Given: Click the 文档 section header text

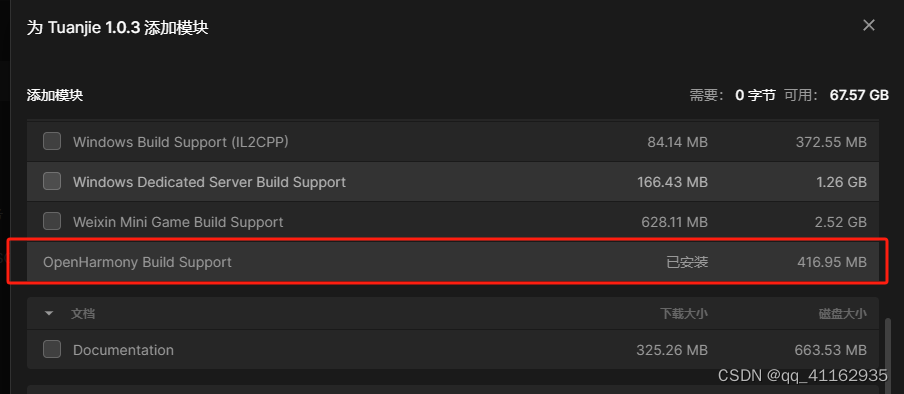Looking at the screenshot, I should pos(83,314).
